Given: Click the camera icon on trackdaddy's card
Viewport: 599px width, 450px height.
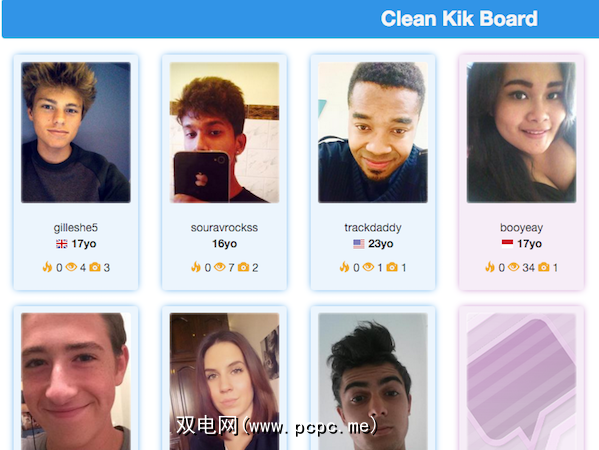Looking at the screenshot, I should coord(392,267).
